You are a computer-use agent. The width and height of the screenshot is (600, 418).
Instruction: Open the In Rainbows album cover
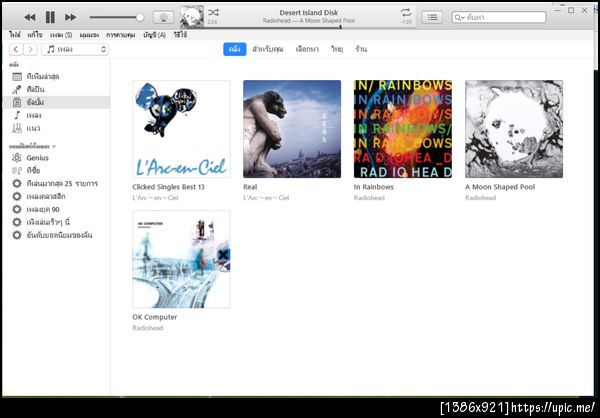pyautogui.click(x=403, y=129)
